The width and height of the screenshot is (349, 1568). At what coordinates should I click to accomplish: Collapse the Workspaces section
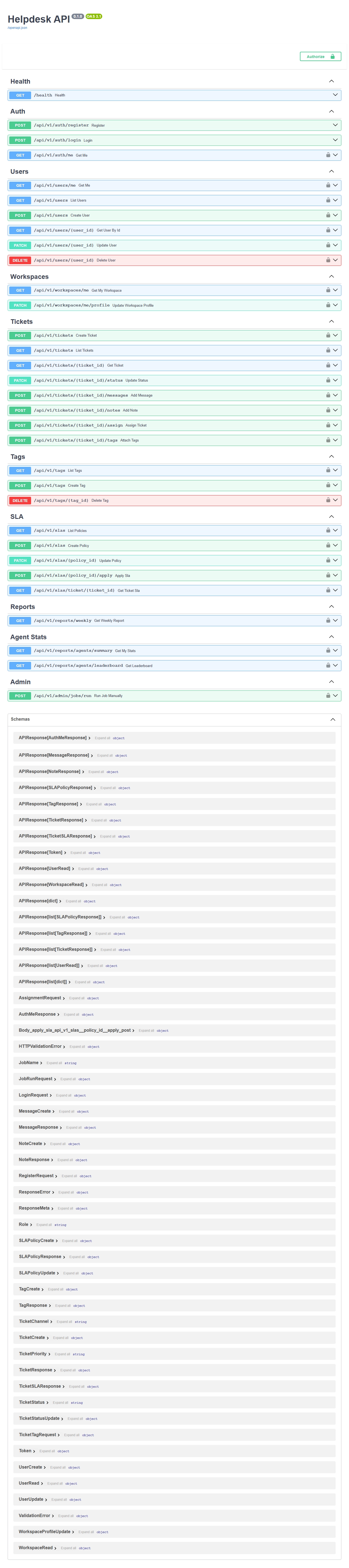331,276
